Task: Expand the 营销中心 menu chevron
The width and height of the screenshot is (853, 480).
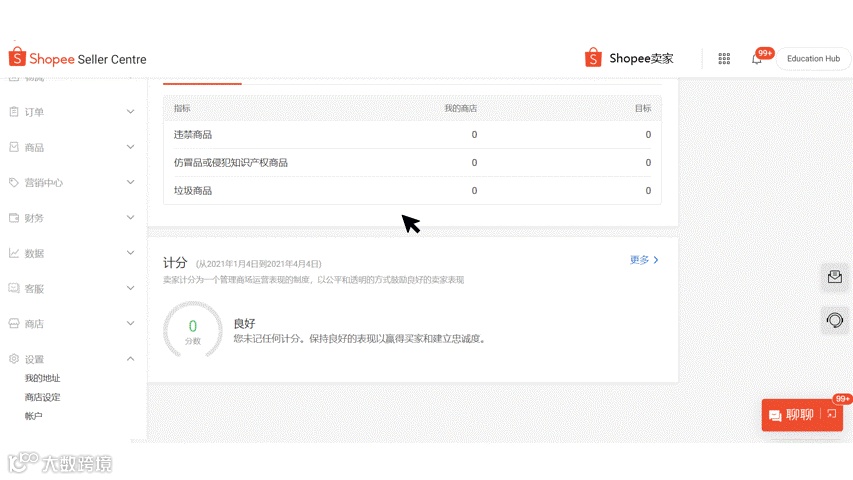Action: coord(131,182)
